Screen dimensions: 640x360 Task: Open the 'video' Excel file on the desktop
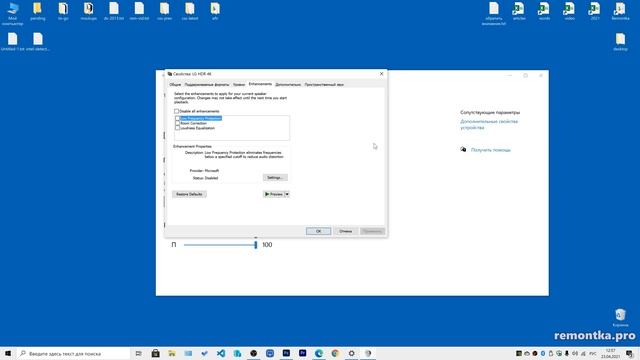tap(569, 11)
